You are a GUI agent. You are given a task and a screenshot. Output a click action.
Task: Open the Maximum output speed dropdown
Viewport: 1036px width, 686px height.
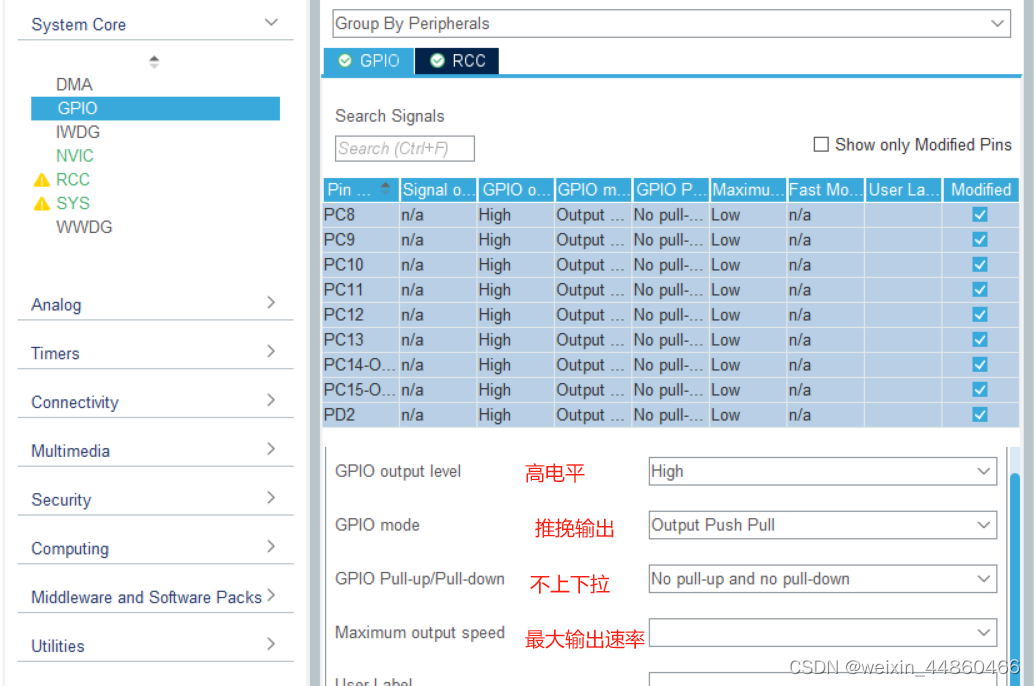[x=984, y=632]
